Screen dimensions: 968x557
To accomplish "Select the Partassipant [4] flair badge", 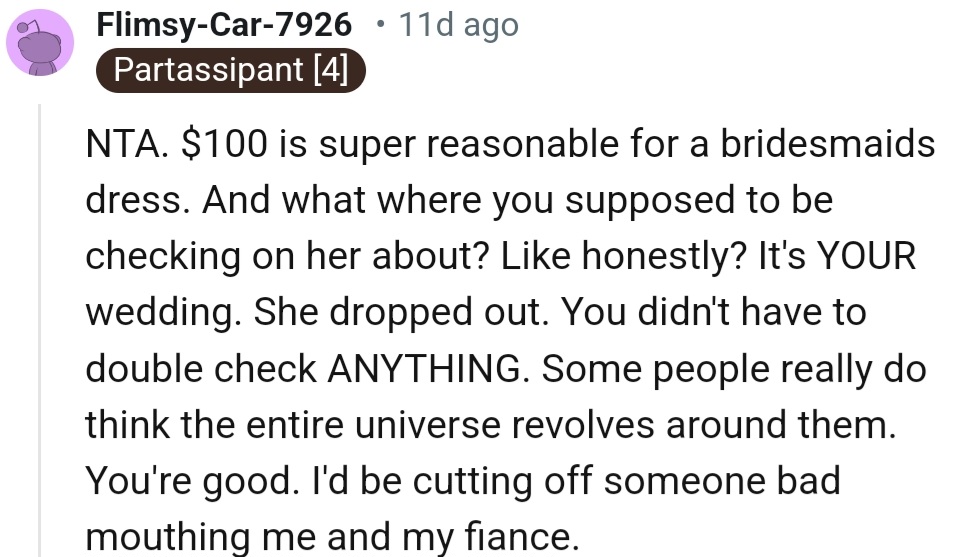I will point(231,69).
